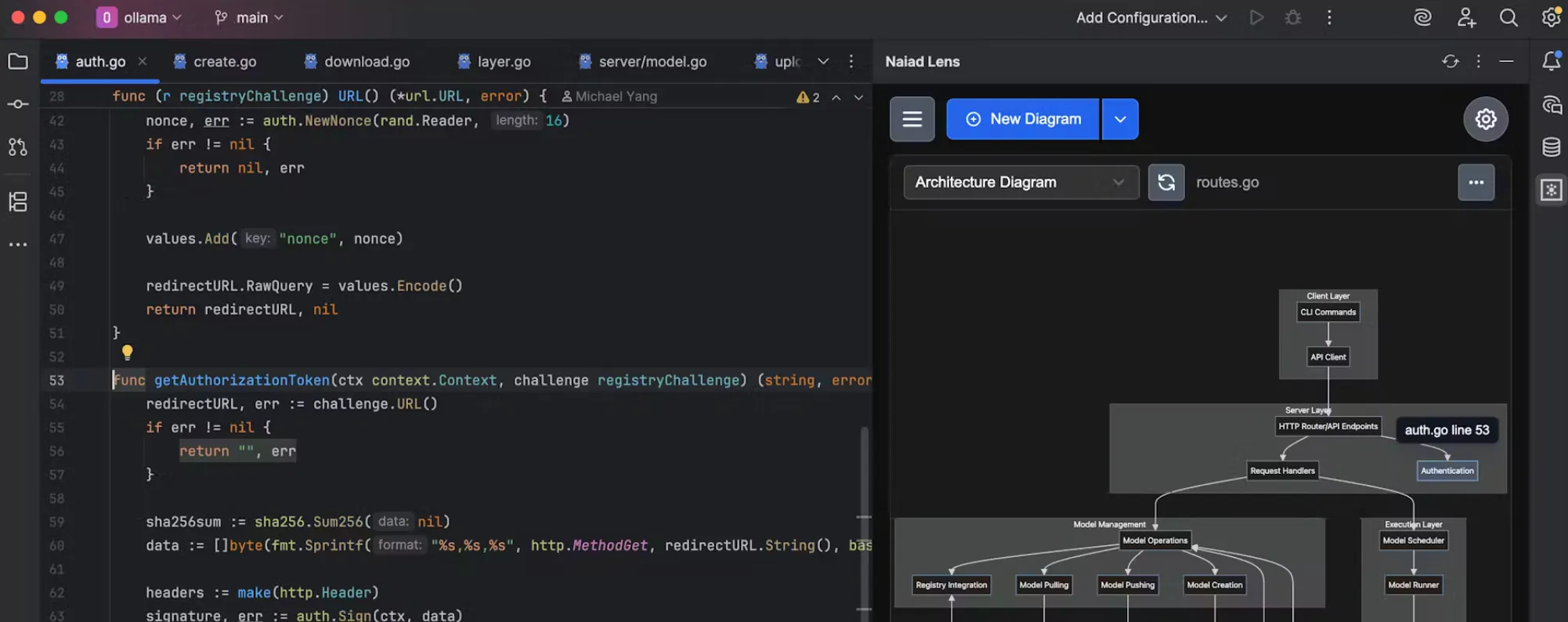Expand the New Diagram dropdown arrow
Screen dimensions: 1568x622
click(1120, 119)
